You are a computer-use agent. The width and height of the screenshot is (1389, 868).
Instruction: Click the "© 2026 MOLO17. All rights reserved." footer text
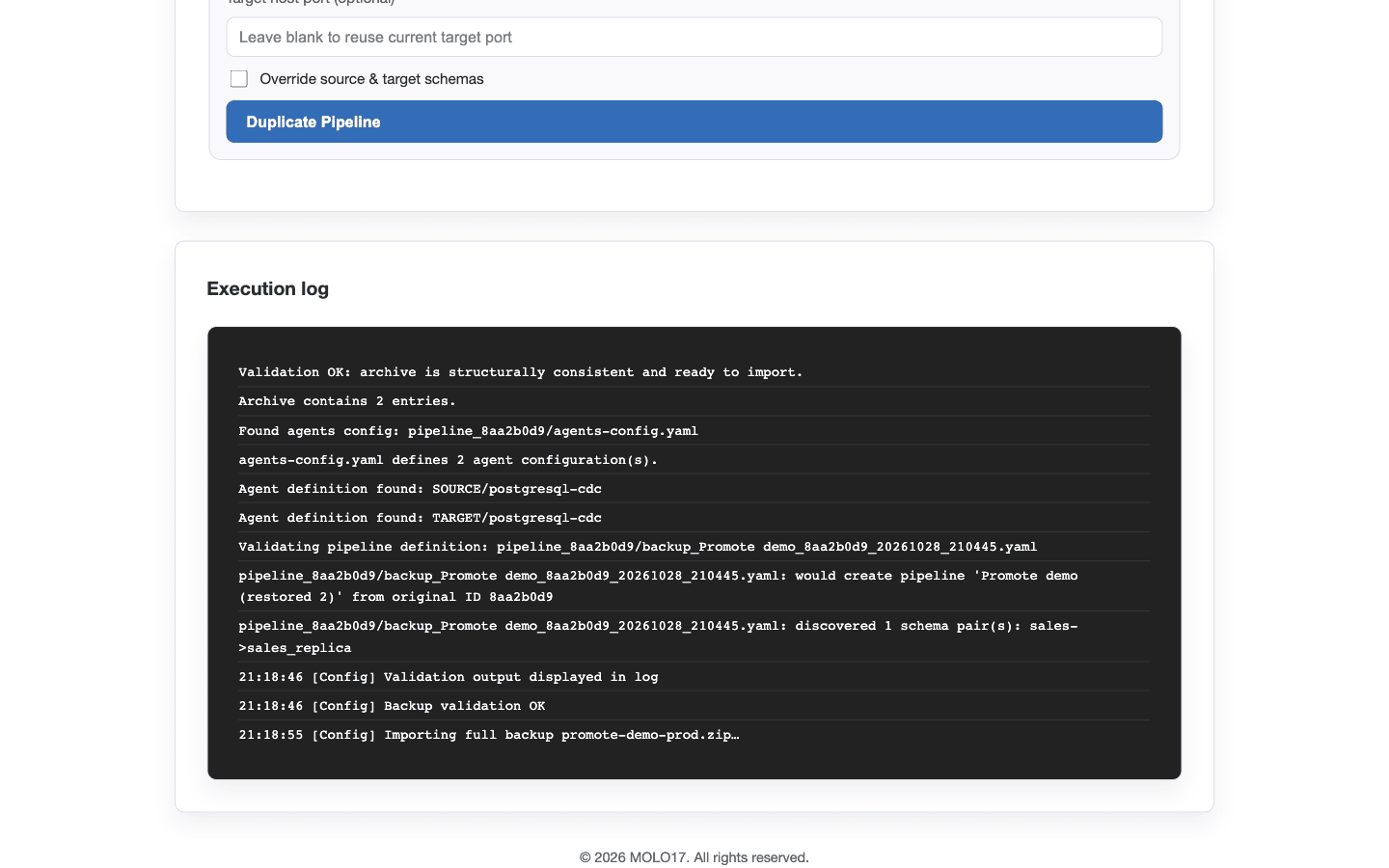click(x=694, y=857)
